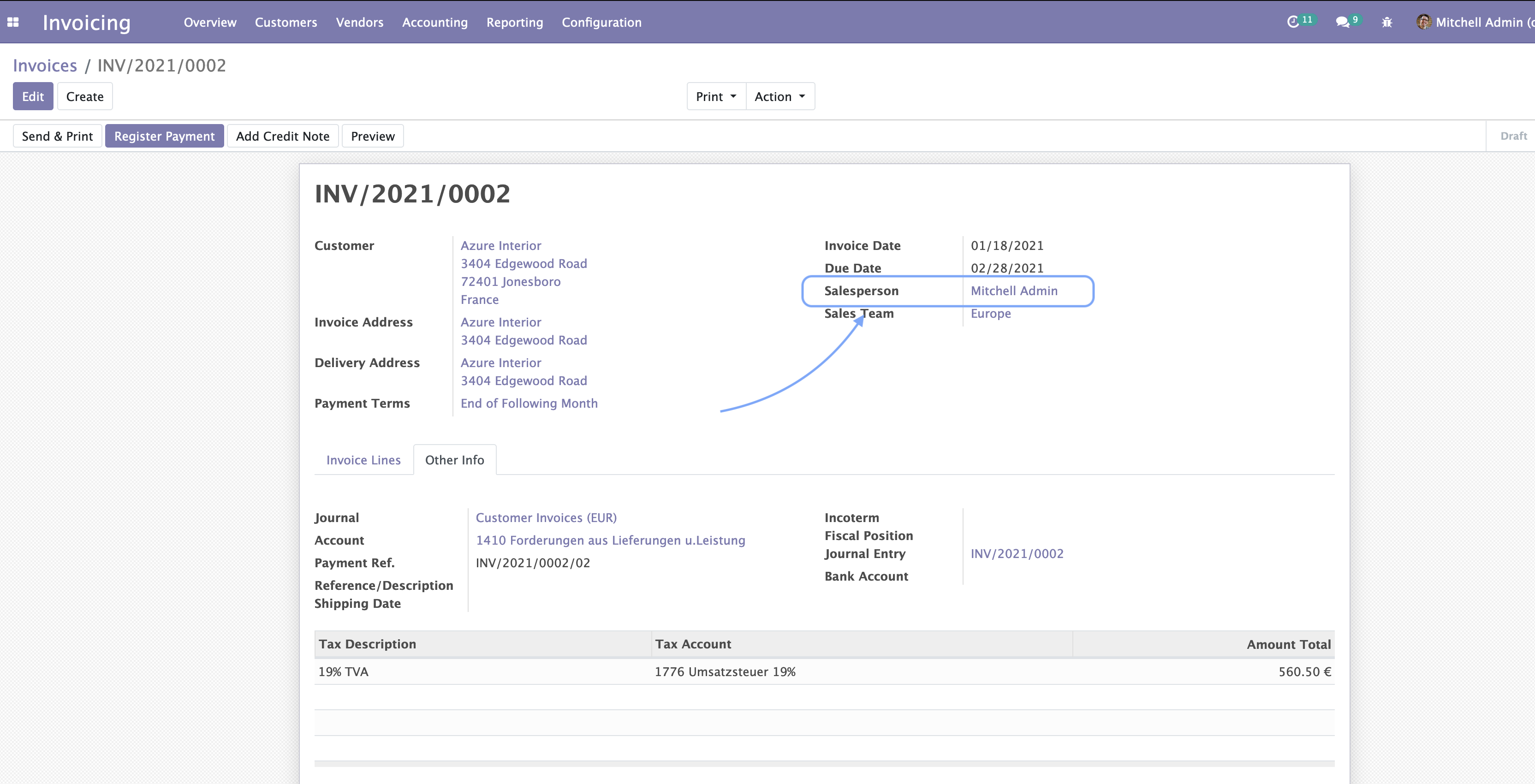Select the Other Info tab

click(x=454, y=460)
